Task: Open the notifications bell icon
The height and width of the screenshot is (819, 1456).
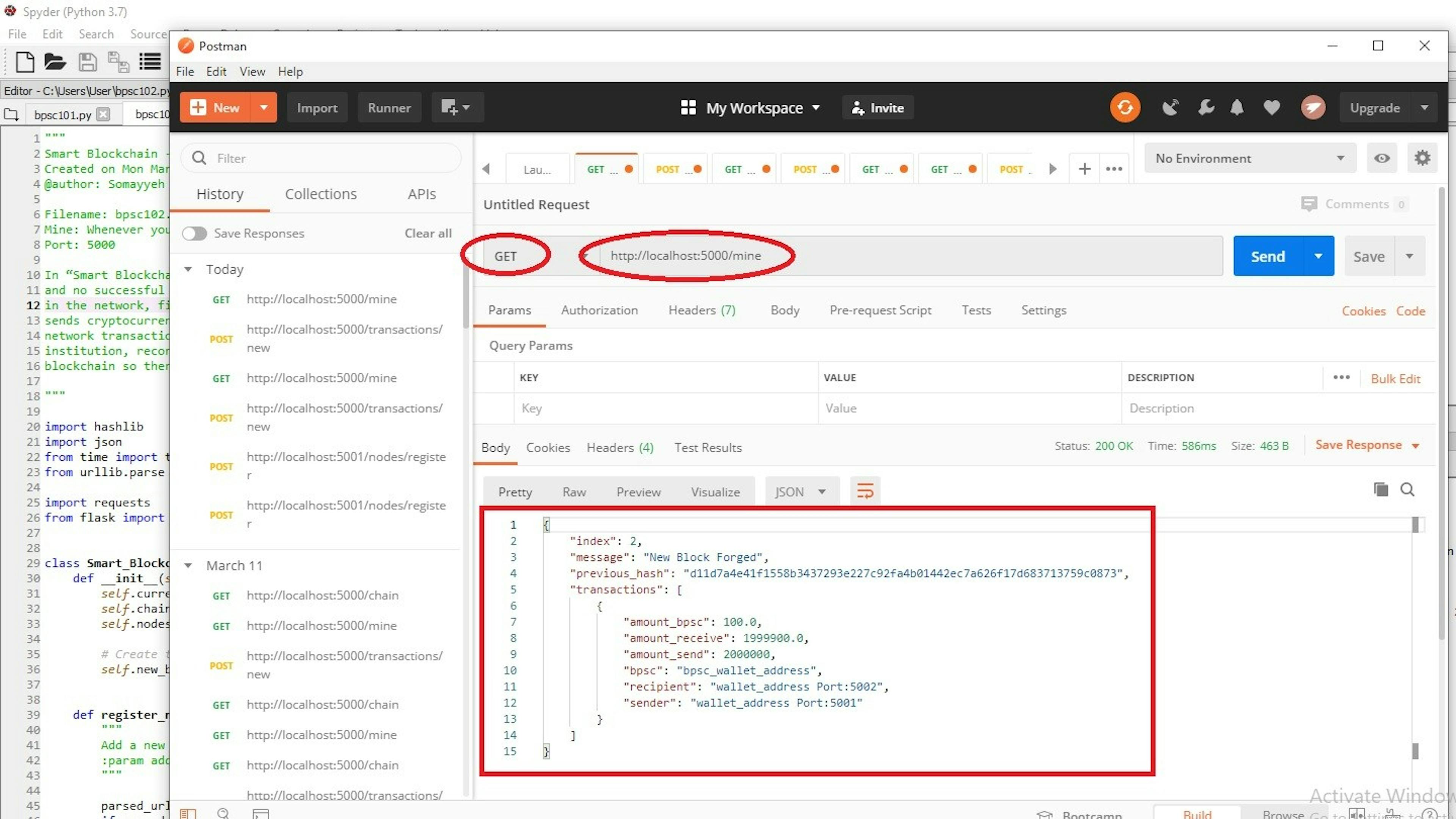Action: coord(1237,107)
